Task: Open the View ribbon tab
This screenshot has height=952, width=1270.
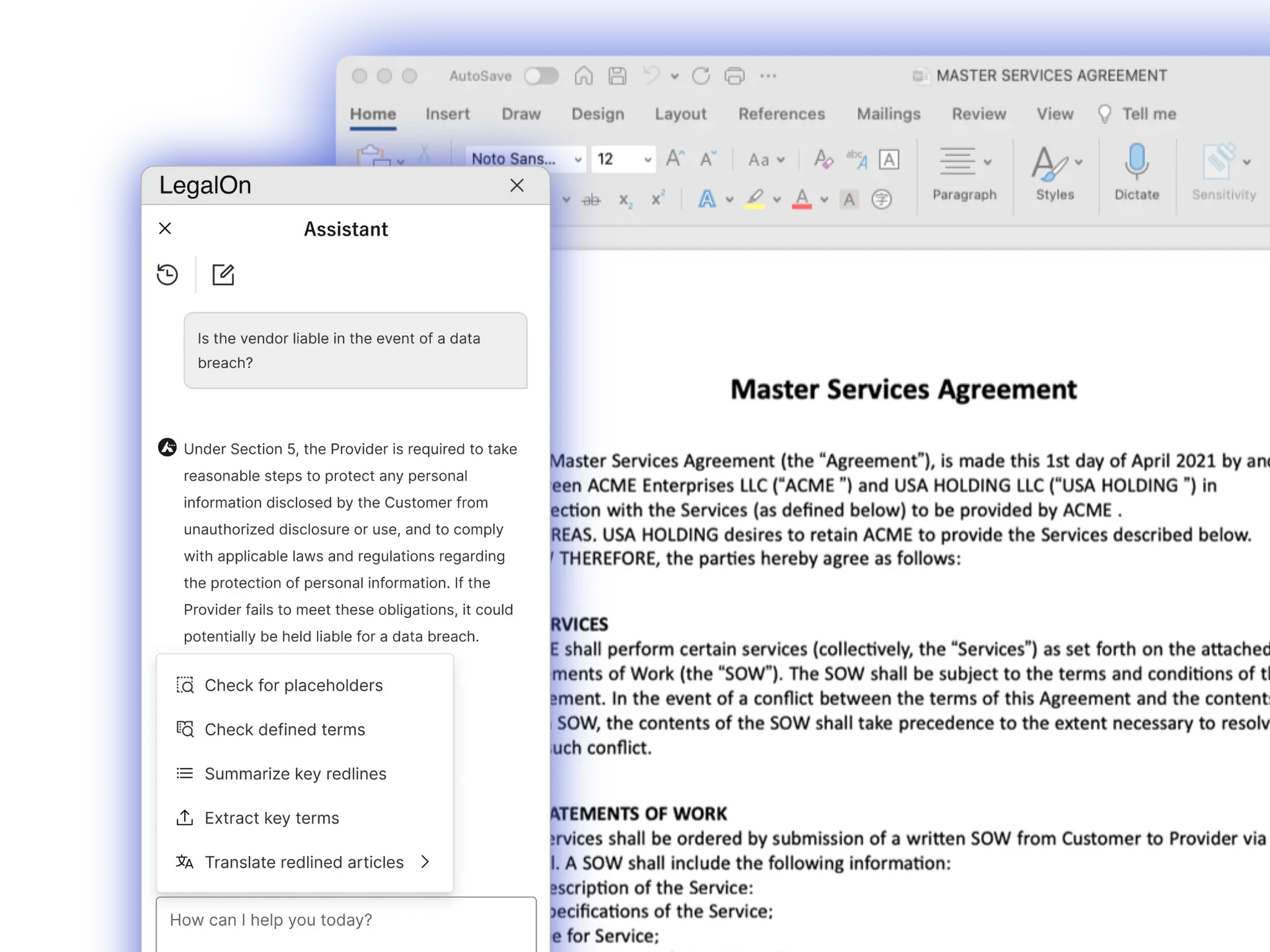Action: [x=1055, y=114]
